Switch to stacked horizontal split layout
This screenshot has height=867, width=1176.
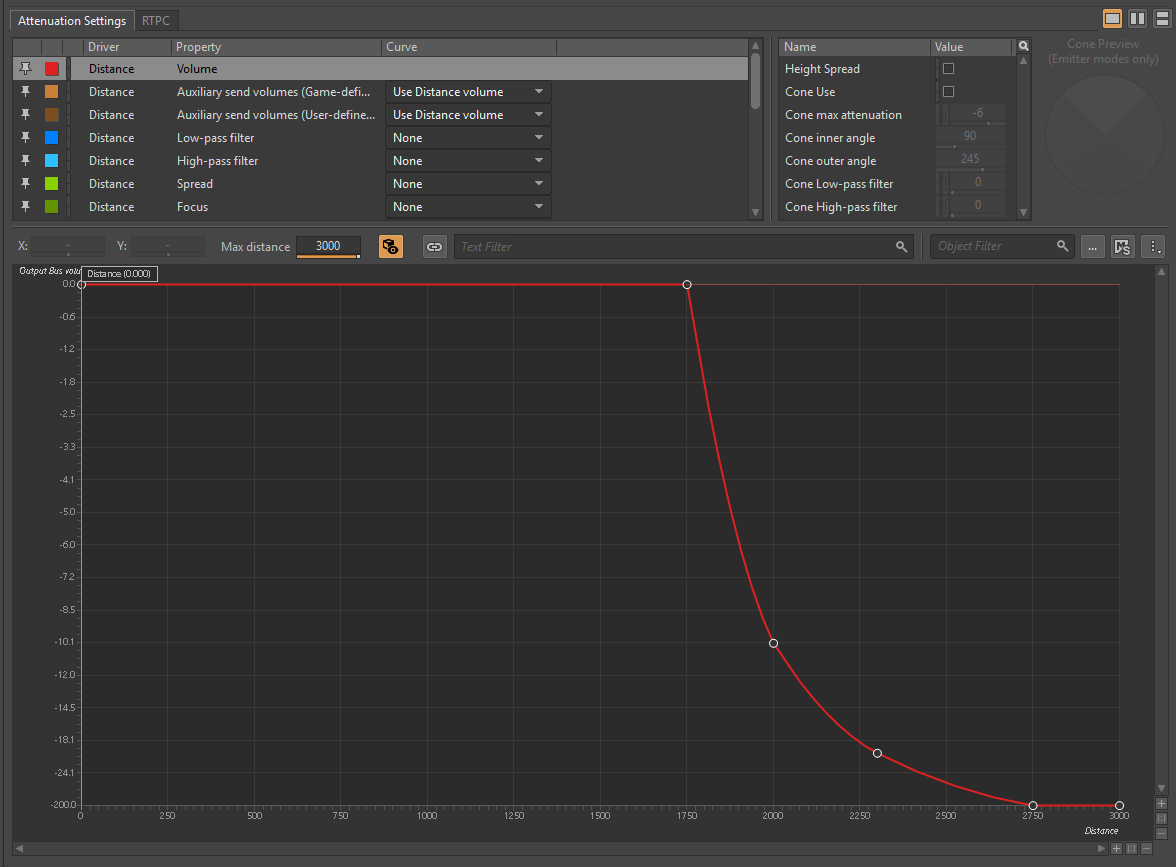[1162, 19]
